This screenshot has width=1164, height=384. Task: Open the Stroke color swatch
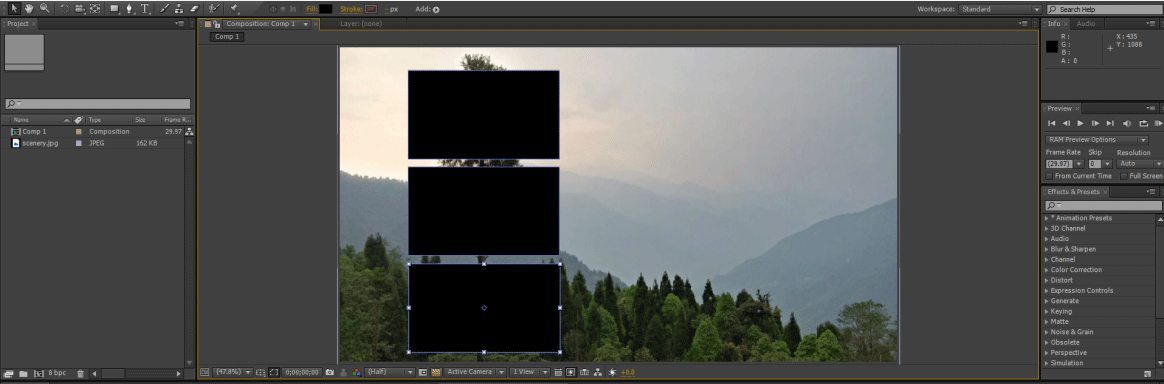(370, 10)
